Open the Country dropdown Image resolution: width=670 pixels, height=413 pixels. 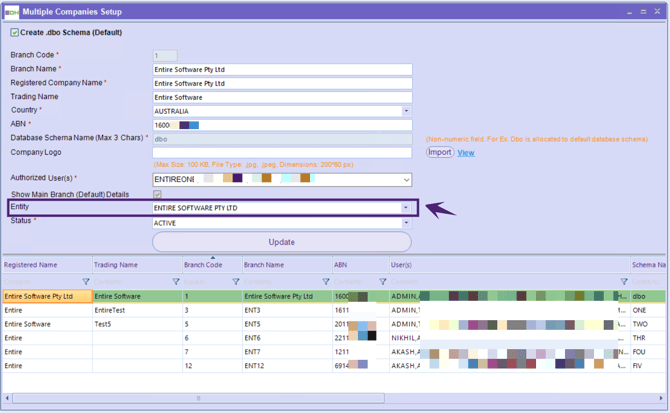click(406, 111)
